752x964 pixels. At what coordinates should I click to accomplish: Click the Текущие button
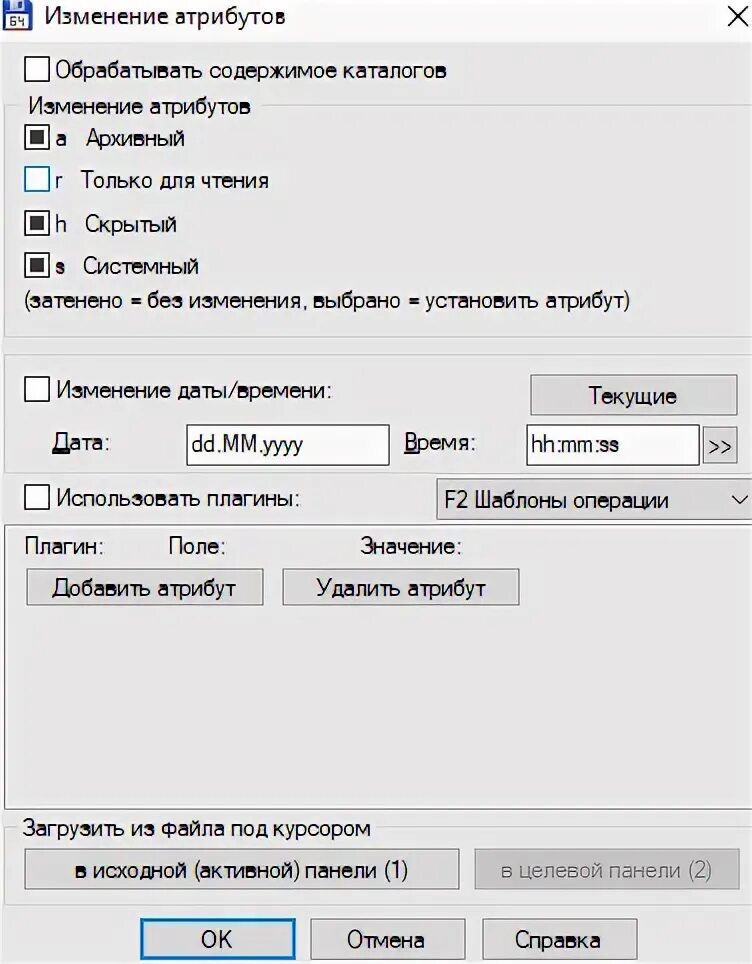(633, 395)
